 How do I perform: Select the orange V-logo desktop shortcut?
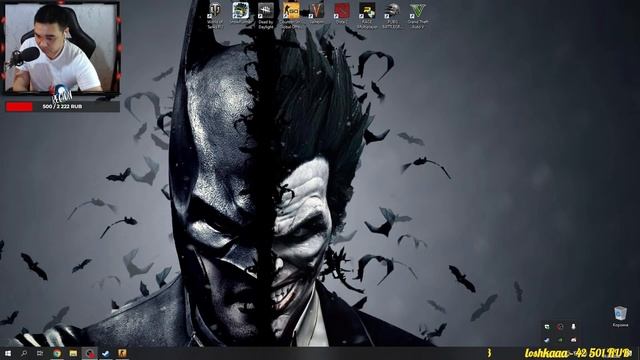point(316,13)
